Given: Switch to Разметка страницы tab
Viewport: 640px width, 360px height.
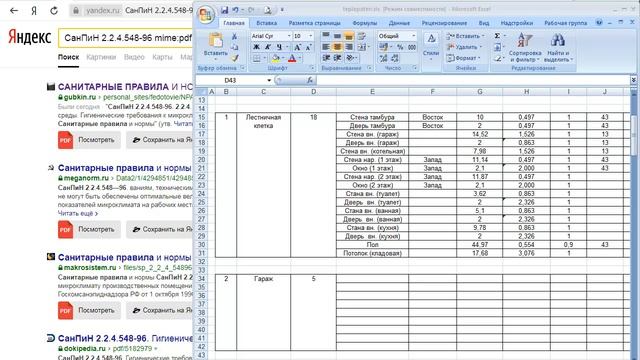Looking at the screenshot, I should coord(314,23).
